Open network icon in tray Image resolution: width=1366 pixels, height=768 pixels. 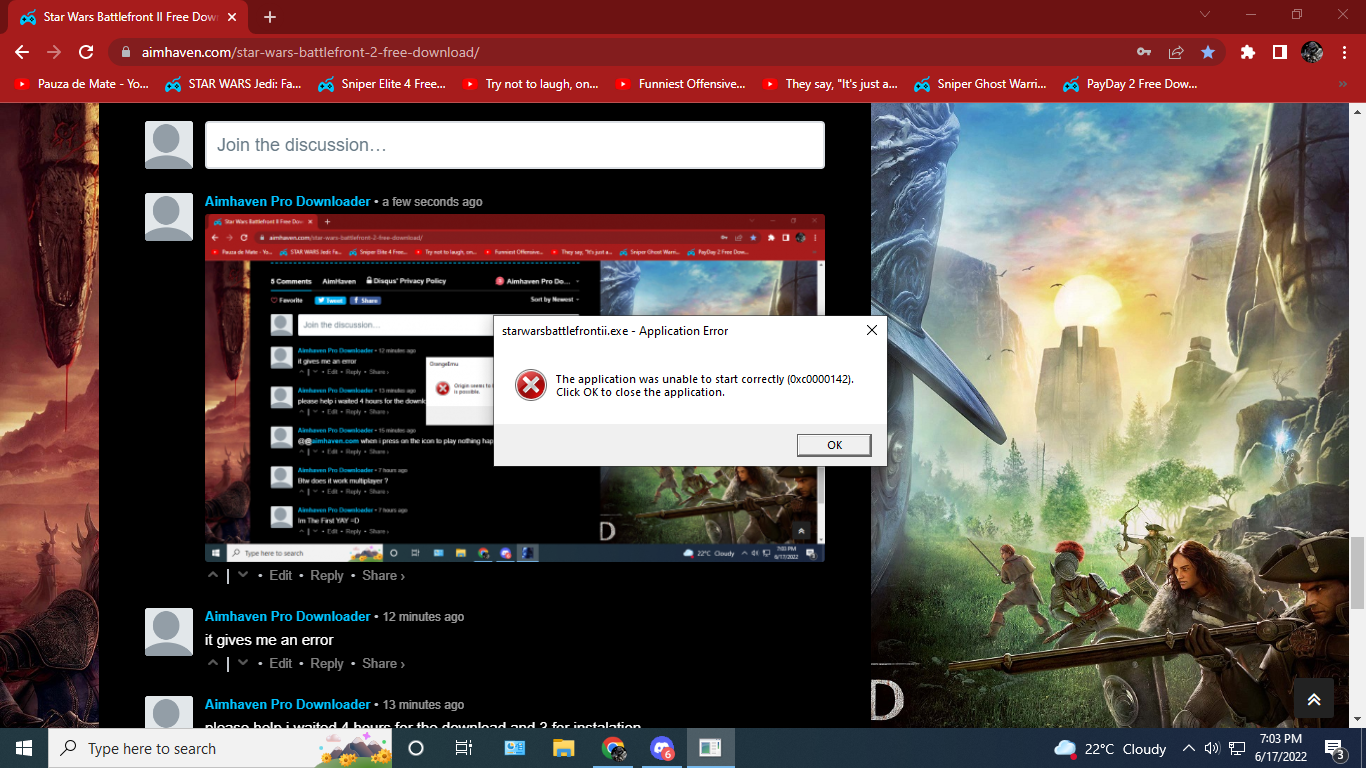coord(1237,748)
